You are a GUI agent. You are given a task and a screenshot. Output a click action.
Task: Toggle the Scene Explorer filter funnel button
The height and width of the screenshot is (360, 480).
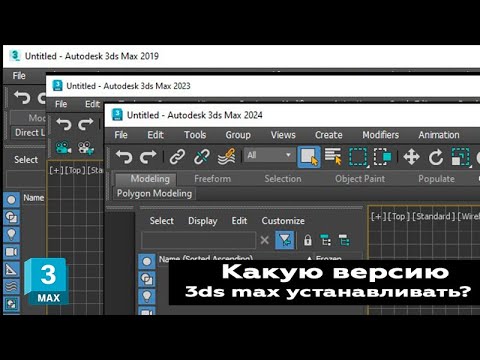point(285,240)
